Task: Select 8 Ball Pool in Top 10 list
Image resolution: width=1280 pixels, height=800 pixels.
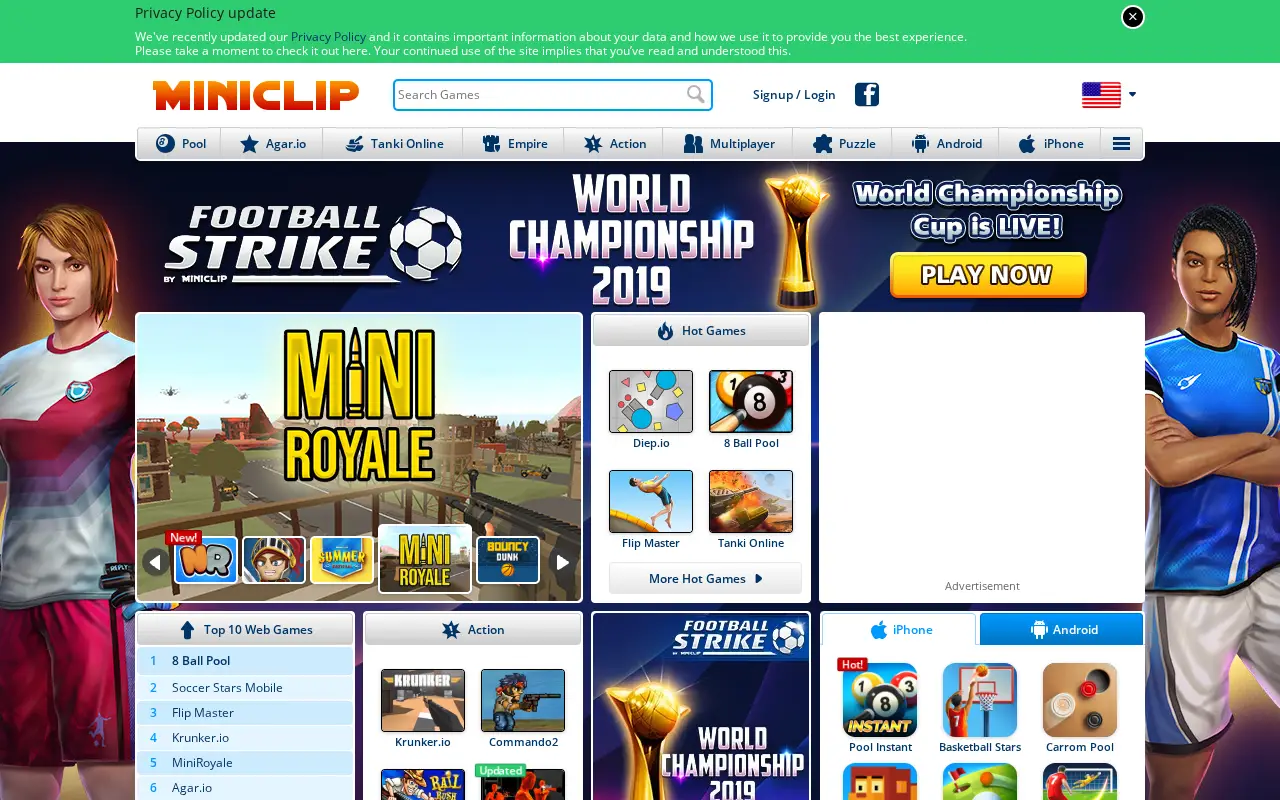Action: point(245,660)
